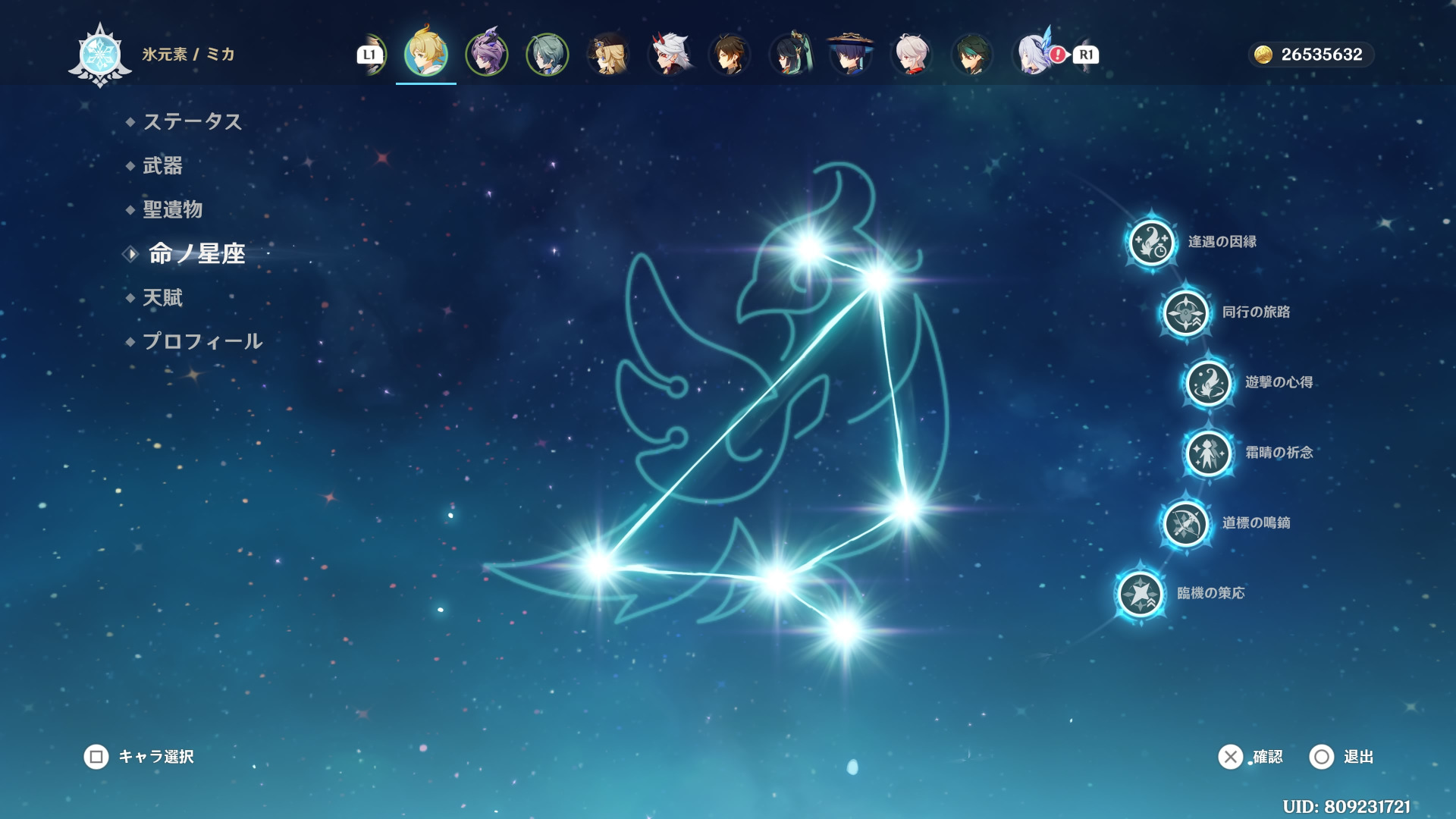1456x819 pixels.
Task: Select the 臨機の策応 constellation node icon
Action: 1140,593
